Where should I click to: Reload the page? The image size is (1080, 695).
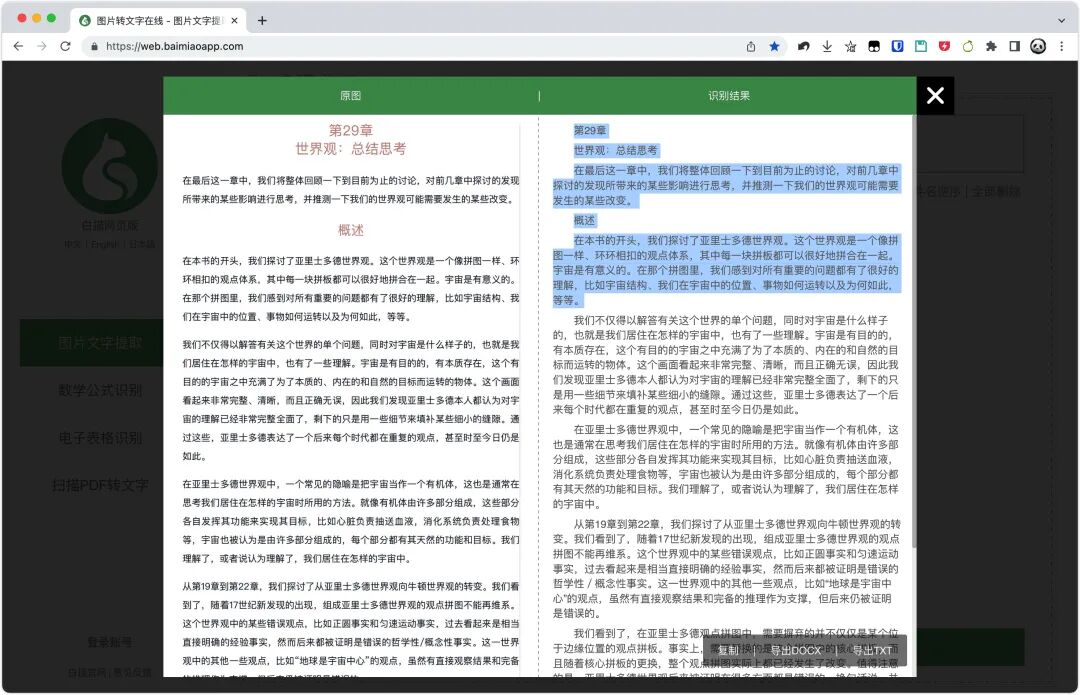click(x=65, y=46)
